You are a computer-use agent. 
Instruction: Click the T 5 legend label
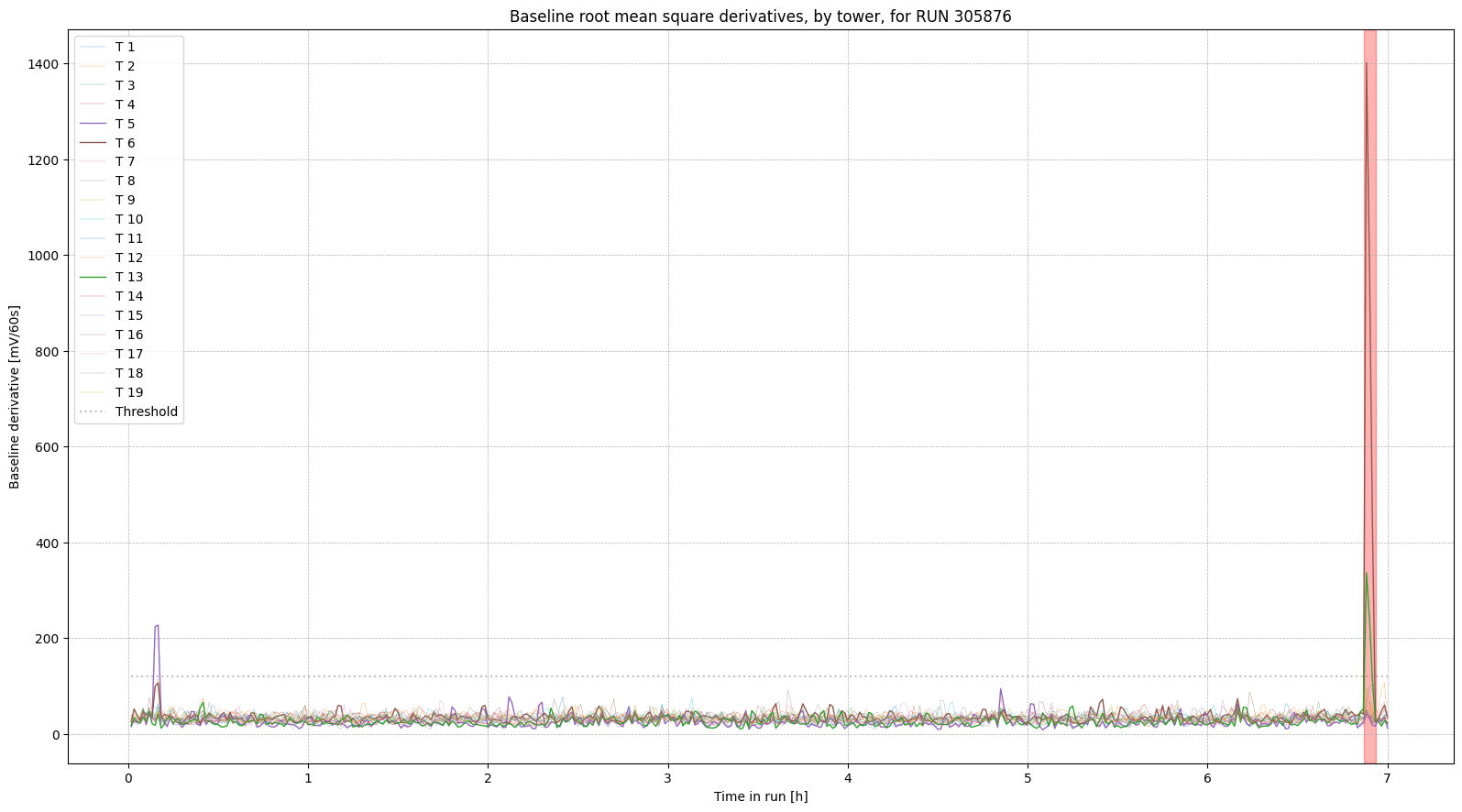click(x=125, y=124)
